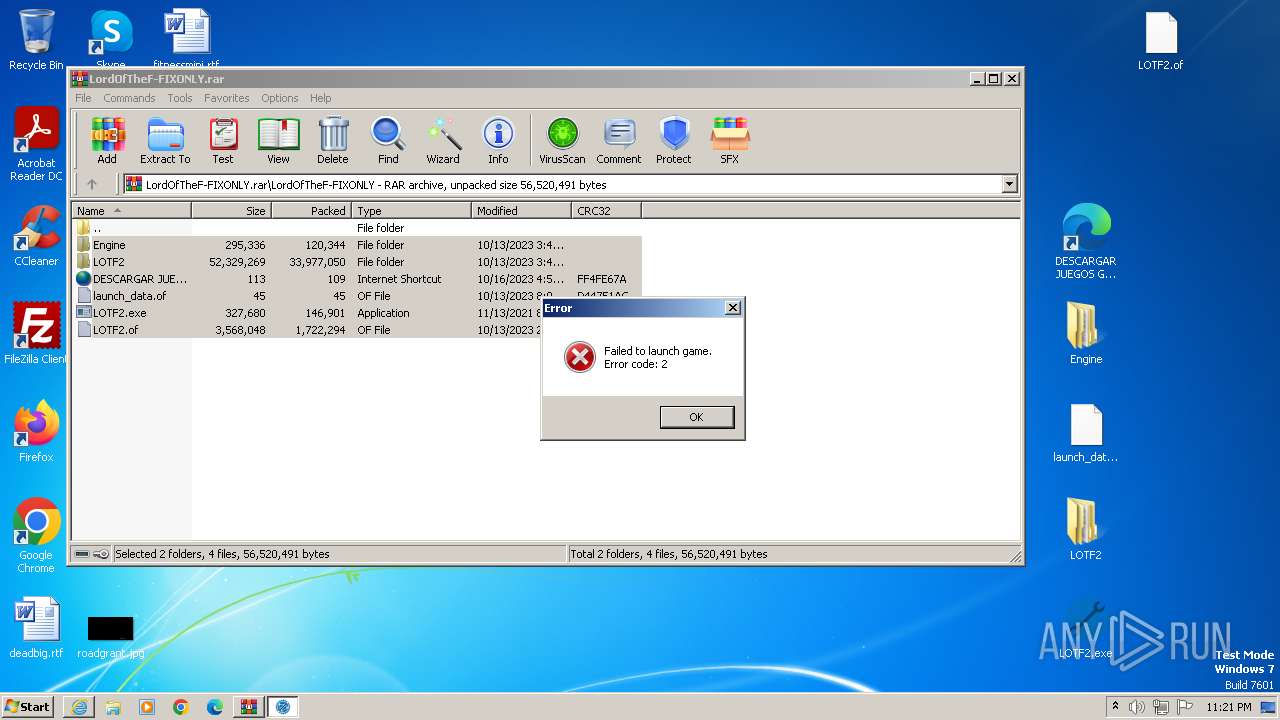Sort by Type column header
The image size is (1280, 720).
tap(411, 211)
